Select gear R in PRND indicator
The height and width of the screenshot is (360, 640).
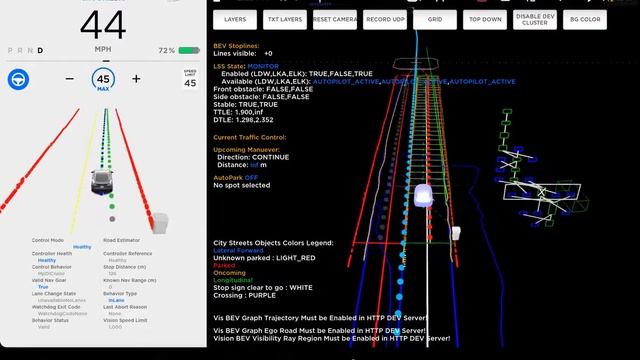20,51
